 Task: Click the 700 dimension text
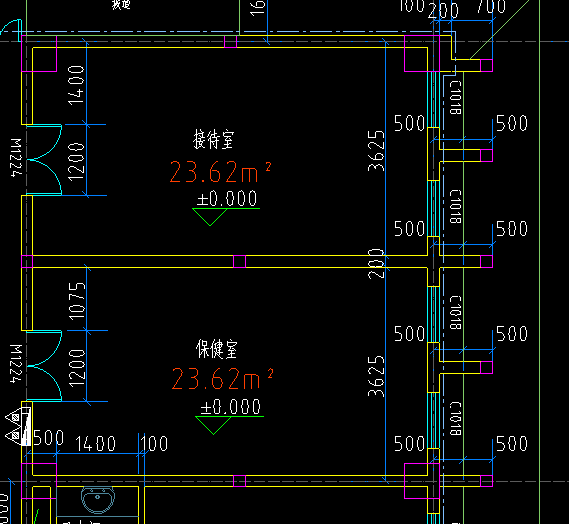click(x=491, y=6)
